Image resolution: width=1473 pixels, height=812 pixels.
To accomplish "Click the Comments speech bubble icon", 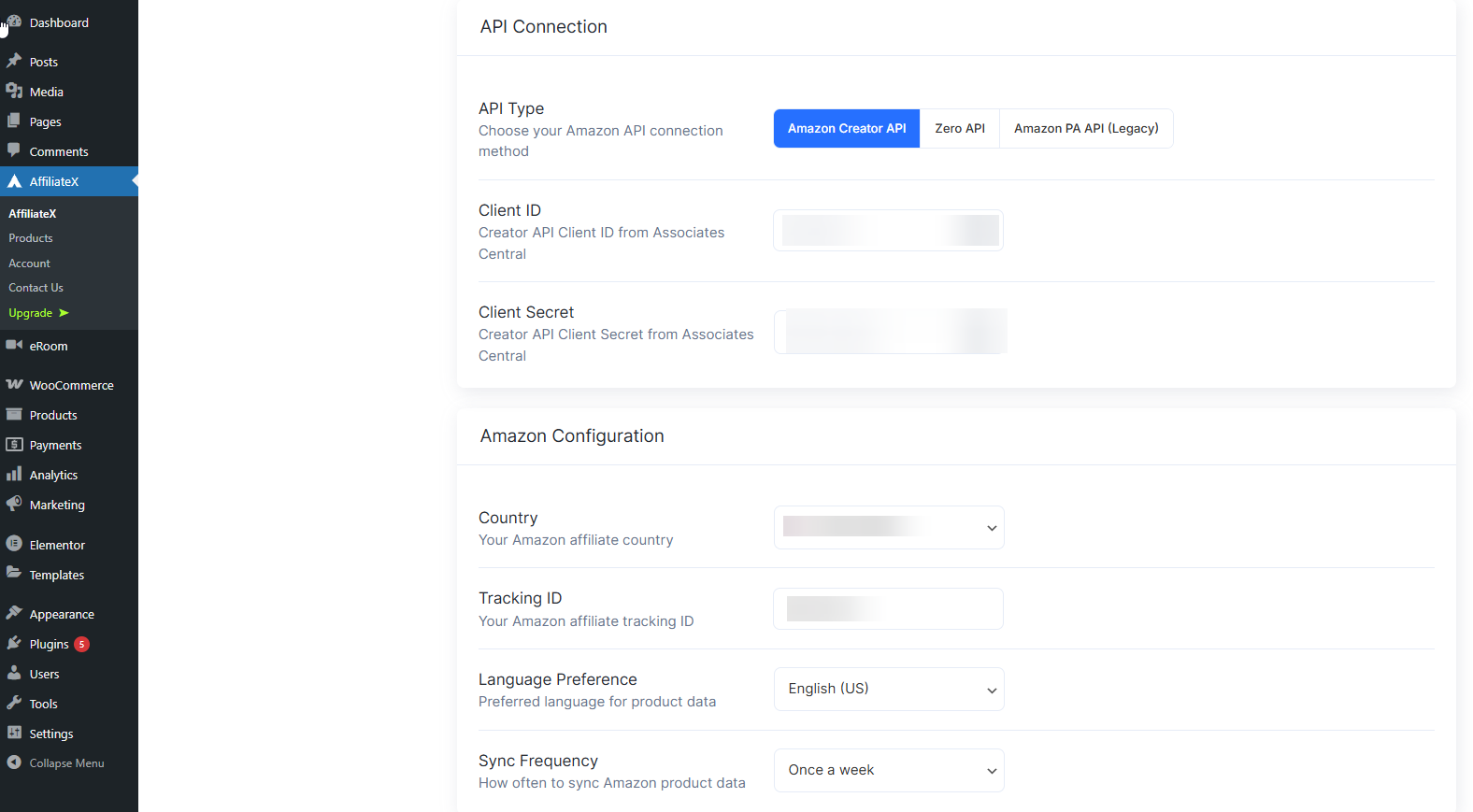I will point(14,150).
